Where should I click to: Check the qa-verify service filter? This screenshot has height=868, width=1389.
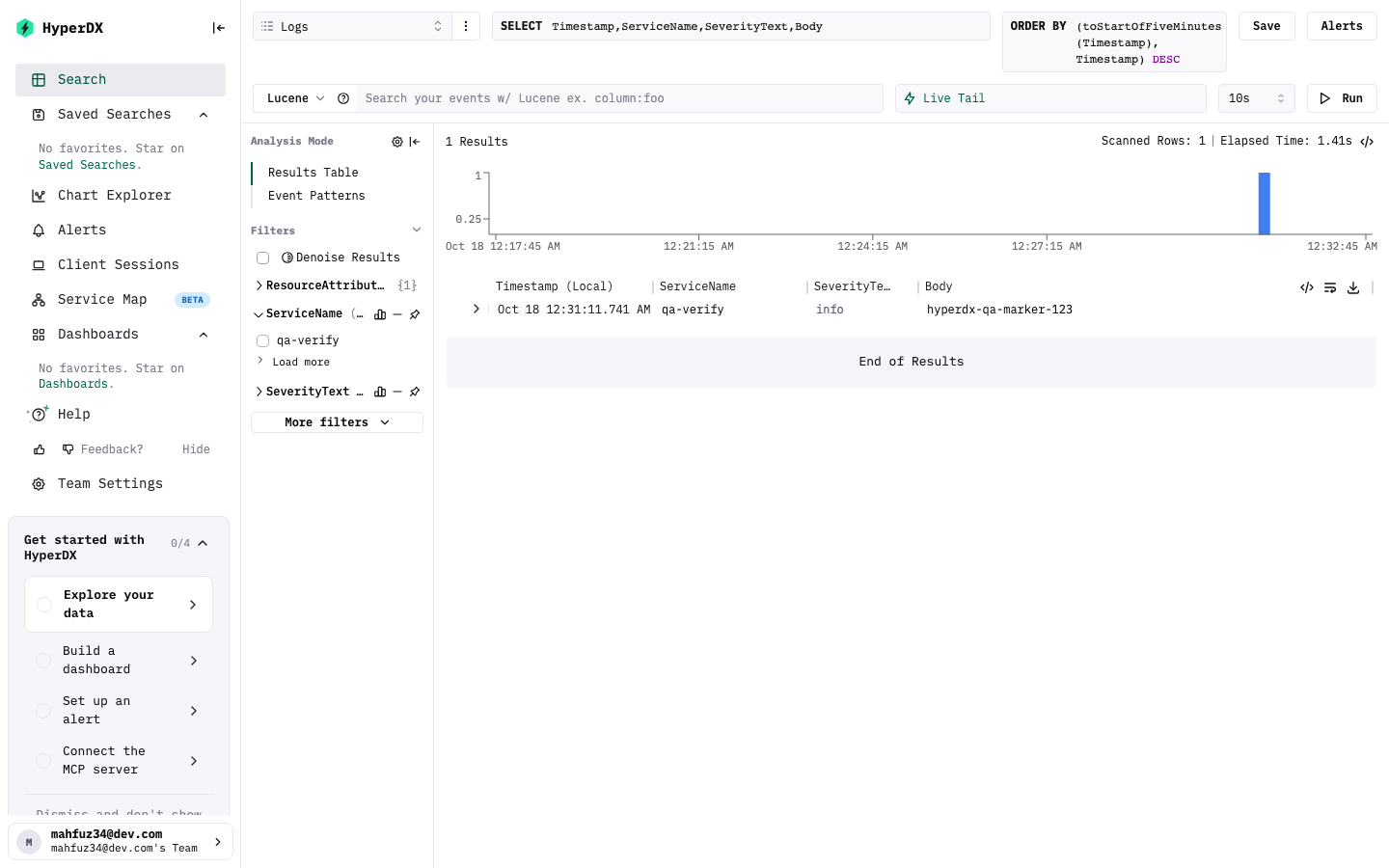pos(262,340)
